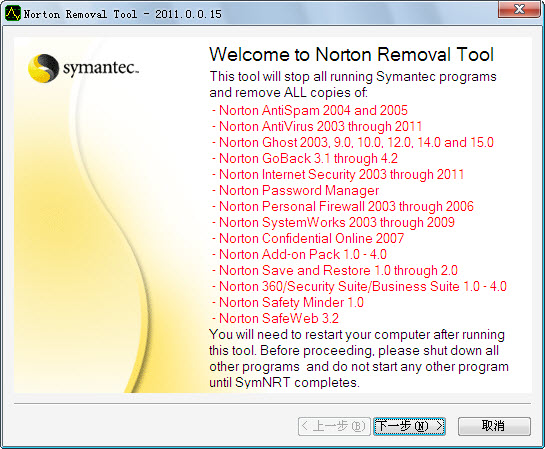Click the Norton Removal Tool title bar icon
Image resolution: width=545 pixels, height=449 pixels.
pos(13,14)
